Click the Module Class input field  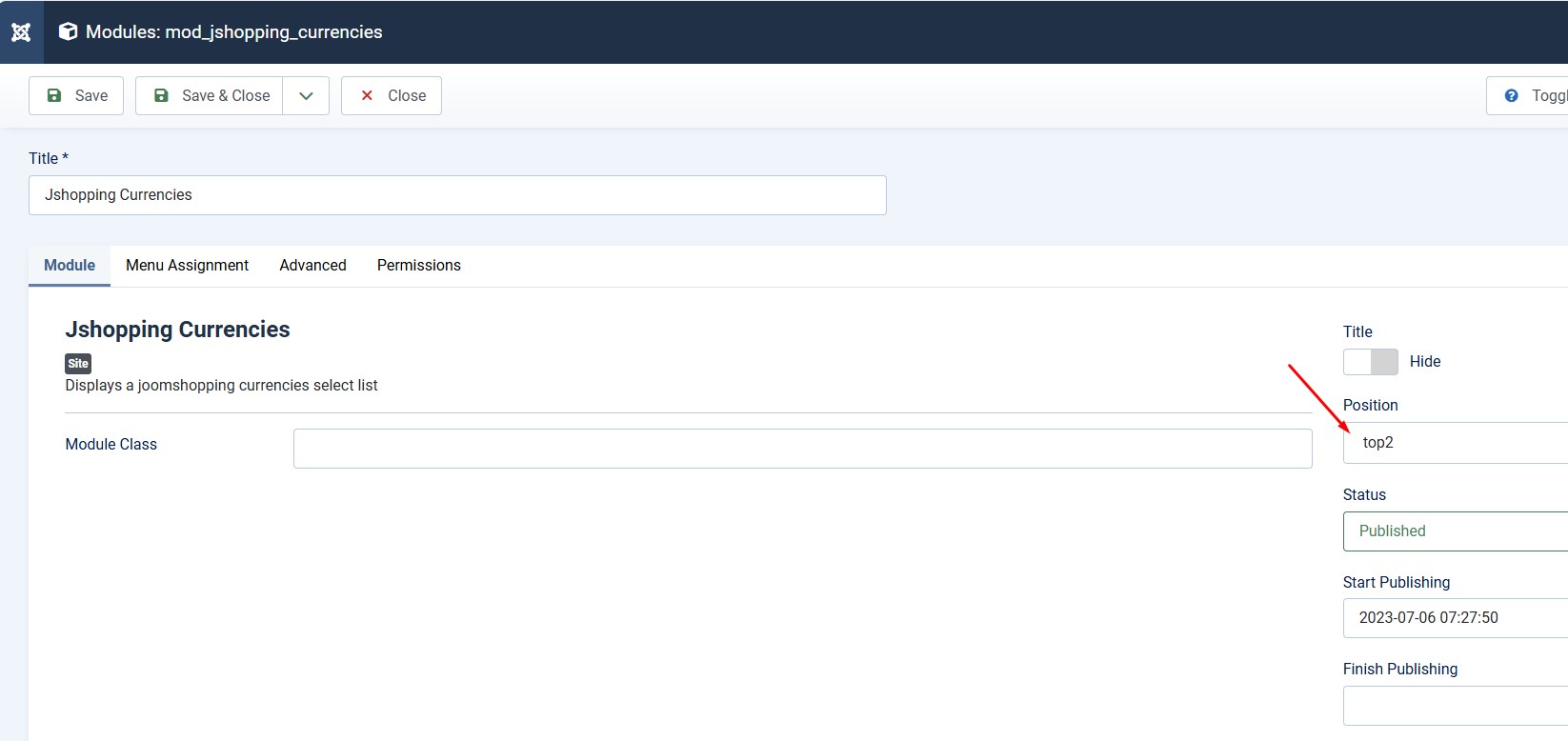coord(802,449)
